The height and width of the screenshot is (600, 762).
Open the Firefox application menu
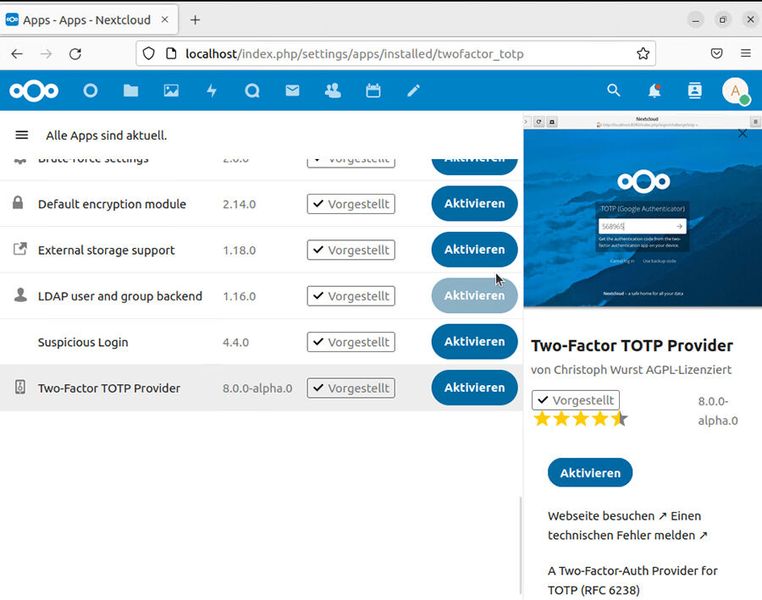(746, 53)
